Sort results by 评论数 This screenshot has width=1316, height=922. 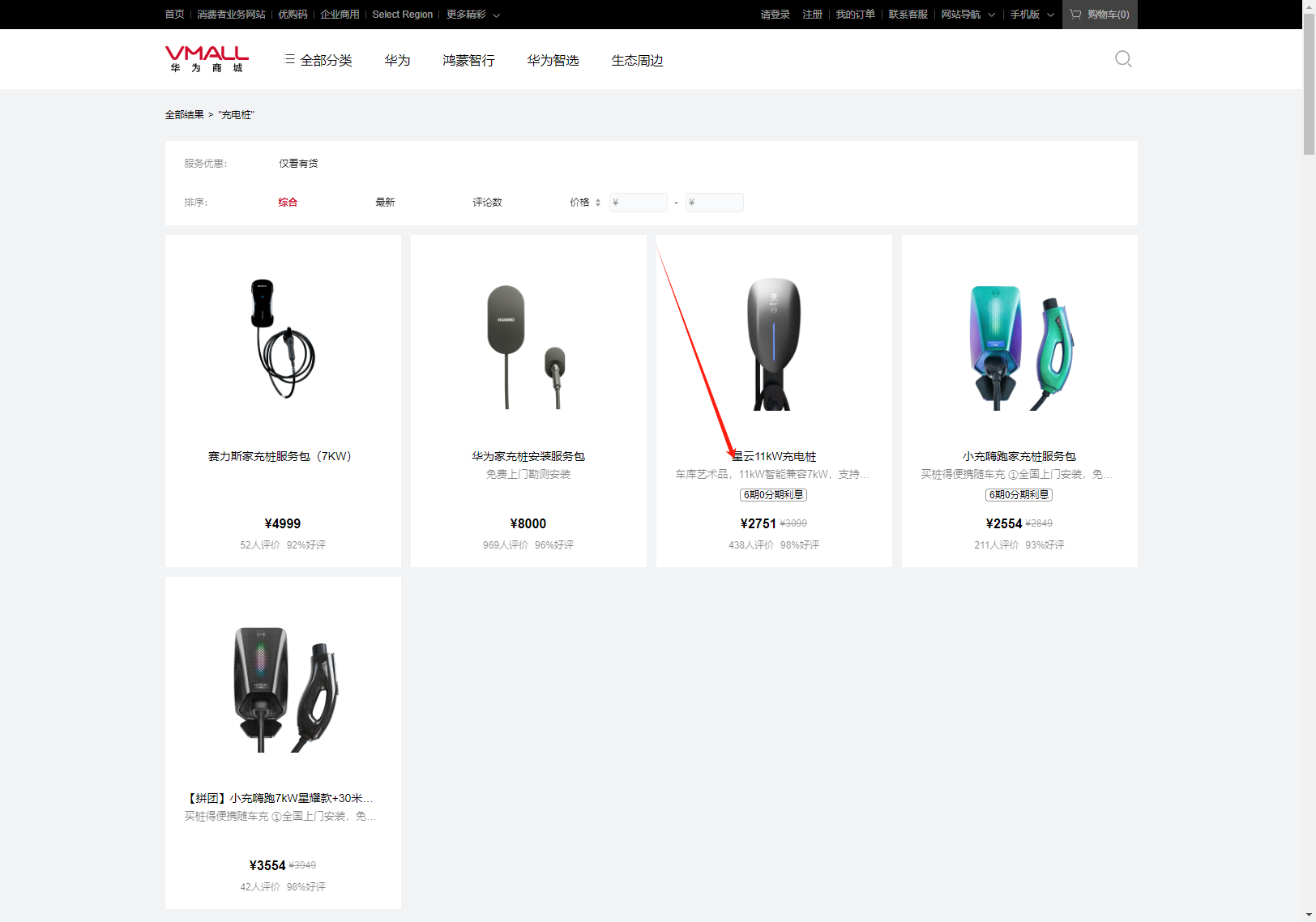(x=487, y=203)
